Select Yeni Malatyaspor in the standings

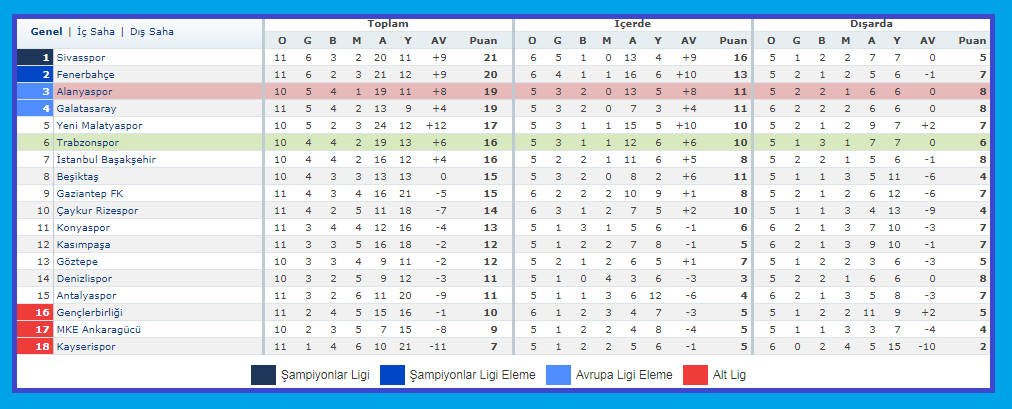[x=99, y=126]
